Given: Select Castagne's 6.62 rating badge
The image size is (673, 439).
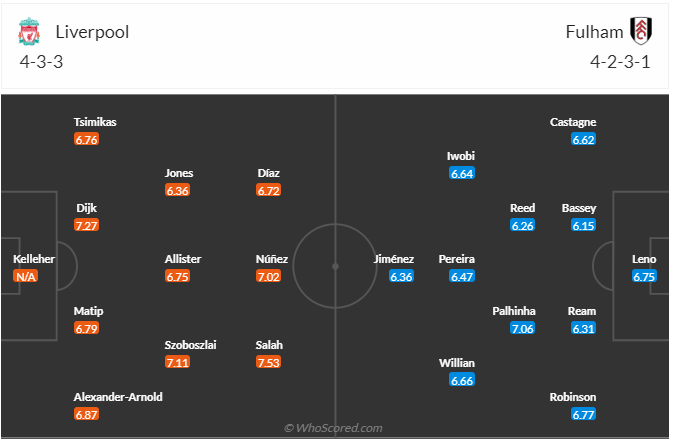Looking at the screenshot, I should click(x=583, y=139).
